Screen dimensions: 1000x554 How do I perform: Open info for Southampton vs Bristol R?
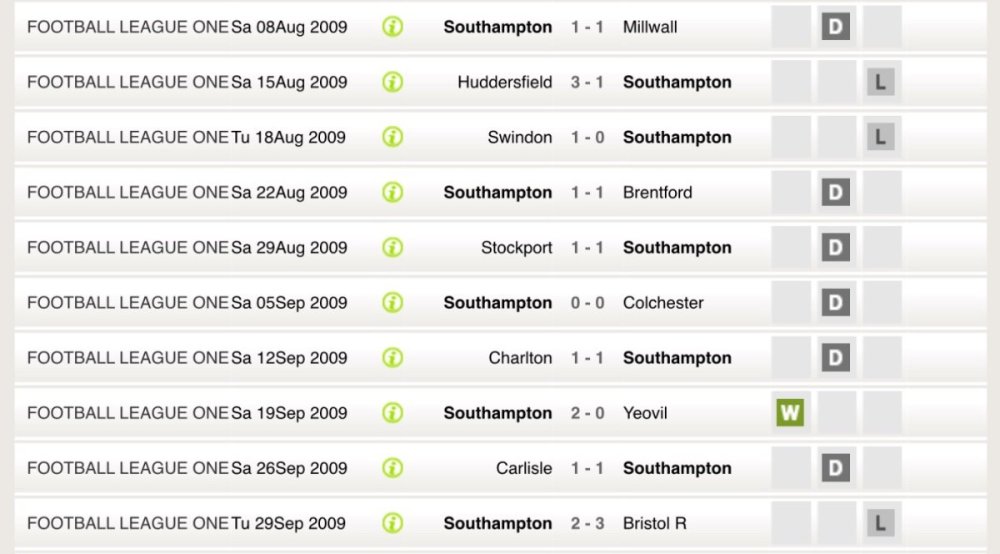coord(393,522)
